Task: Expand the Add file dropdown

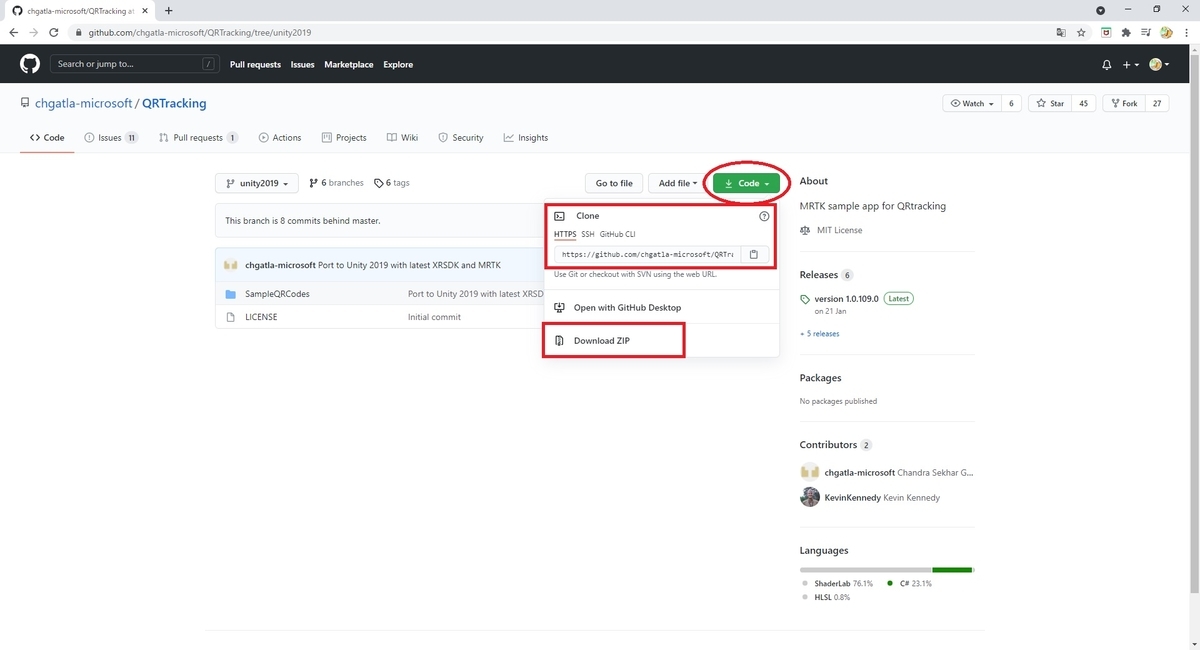Action: 677,183
